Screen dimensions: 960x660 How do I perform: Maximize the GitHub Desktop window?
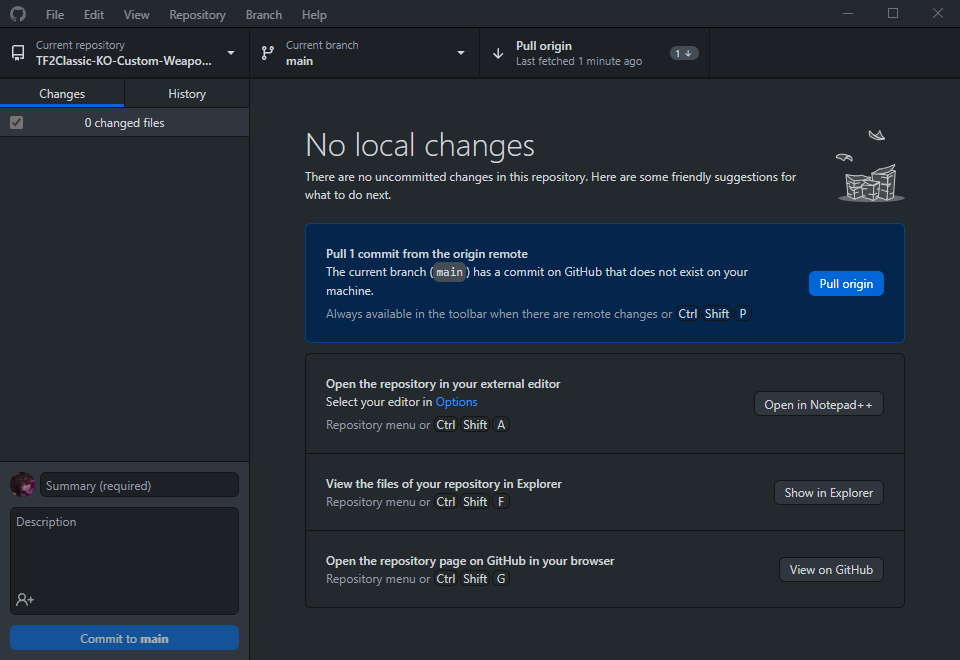coord(893,13)
